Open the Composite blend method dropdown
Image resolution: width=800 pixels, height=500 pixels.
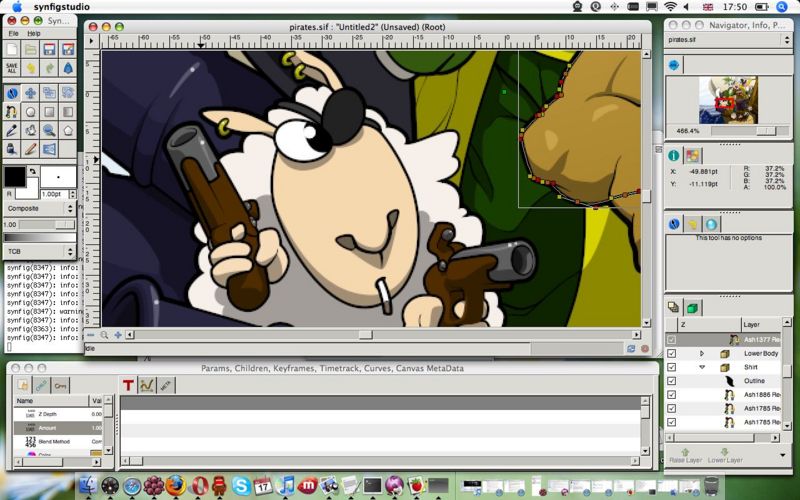(40, 208)
